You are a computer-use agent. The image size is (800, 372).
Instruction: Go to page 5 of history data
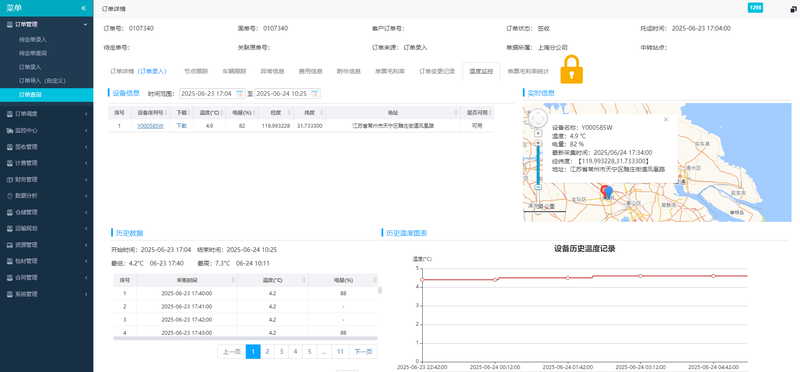click(x=310, y=352)
